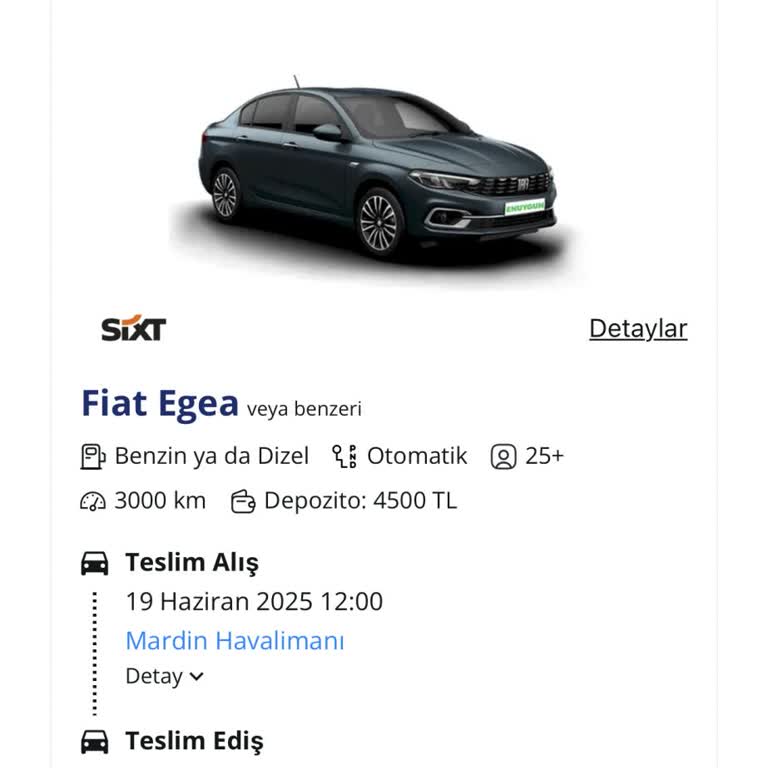Click the Teslim Alış car icon

point(94,563)
